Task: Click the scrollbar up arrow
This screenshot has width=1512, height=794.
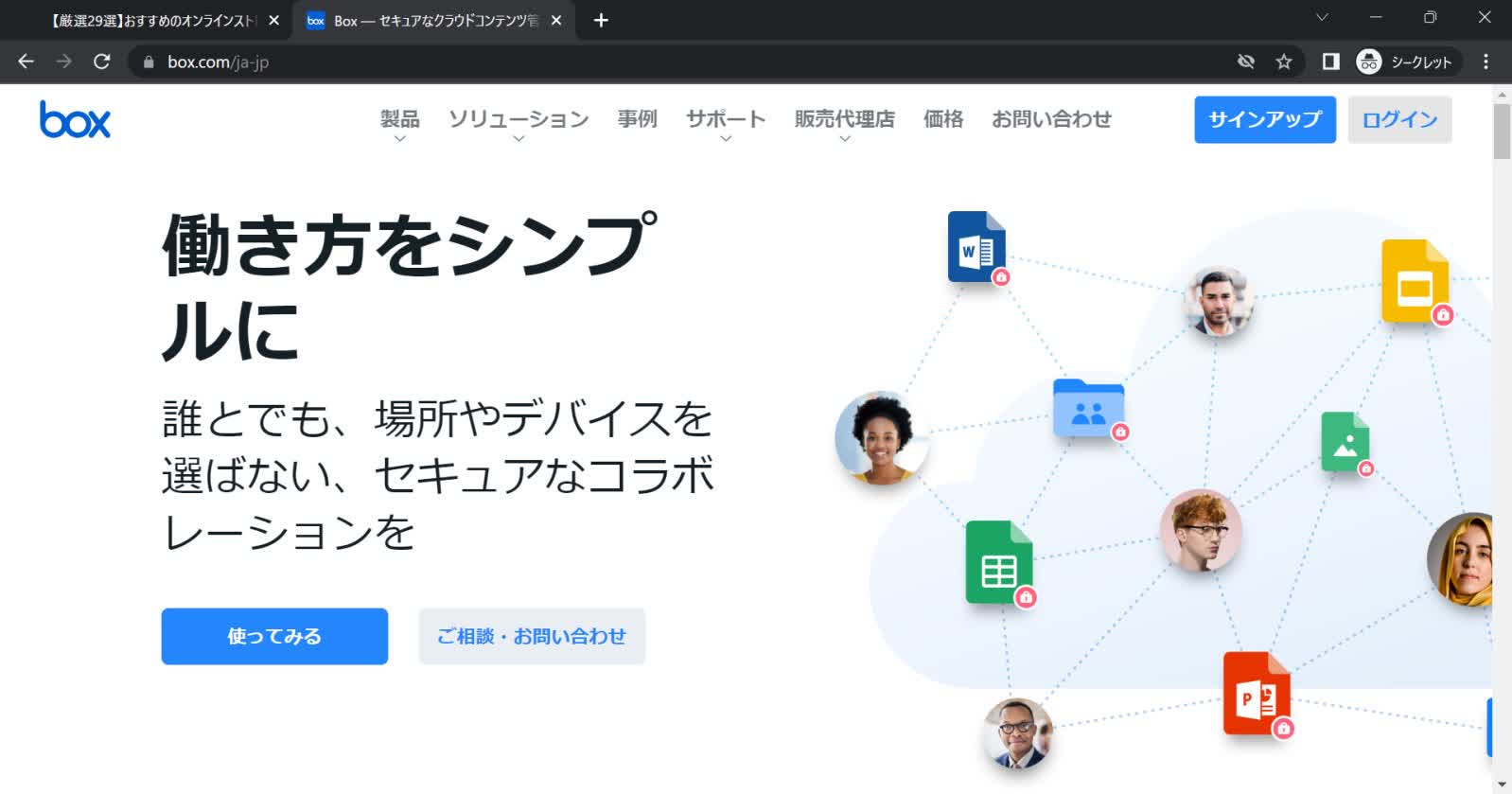Action: click(1502, 94)
